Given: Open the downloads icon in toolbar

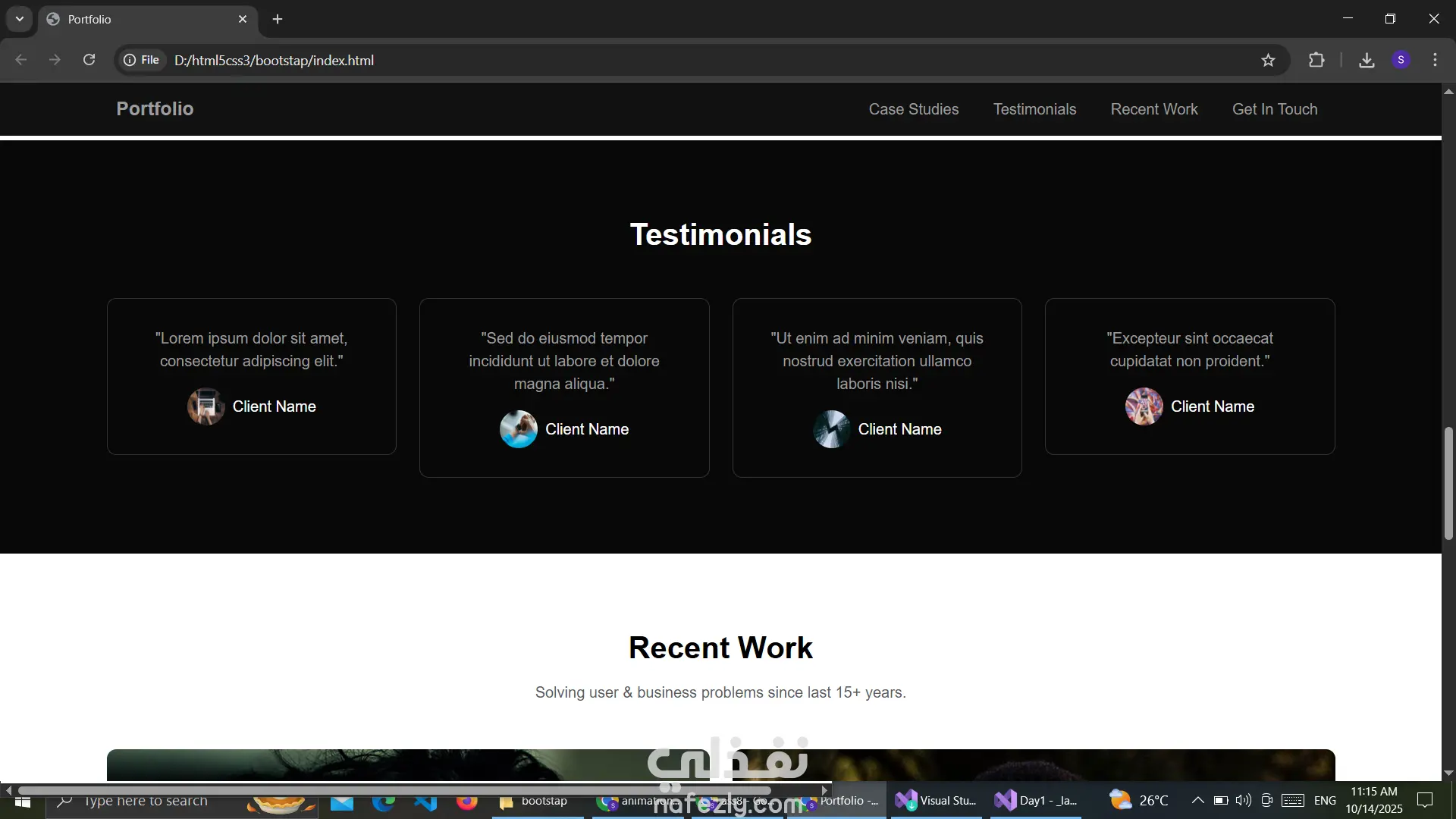Looking at the screenshot, I should (x=1367, y=60).
